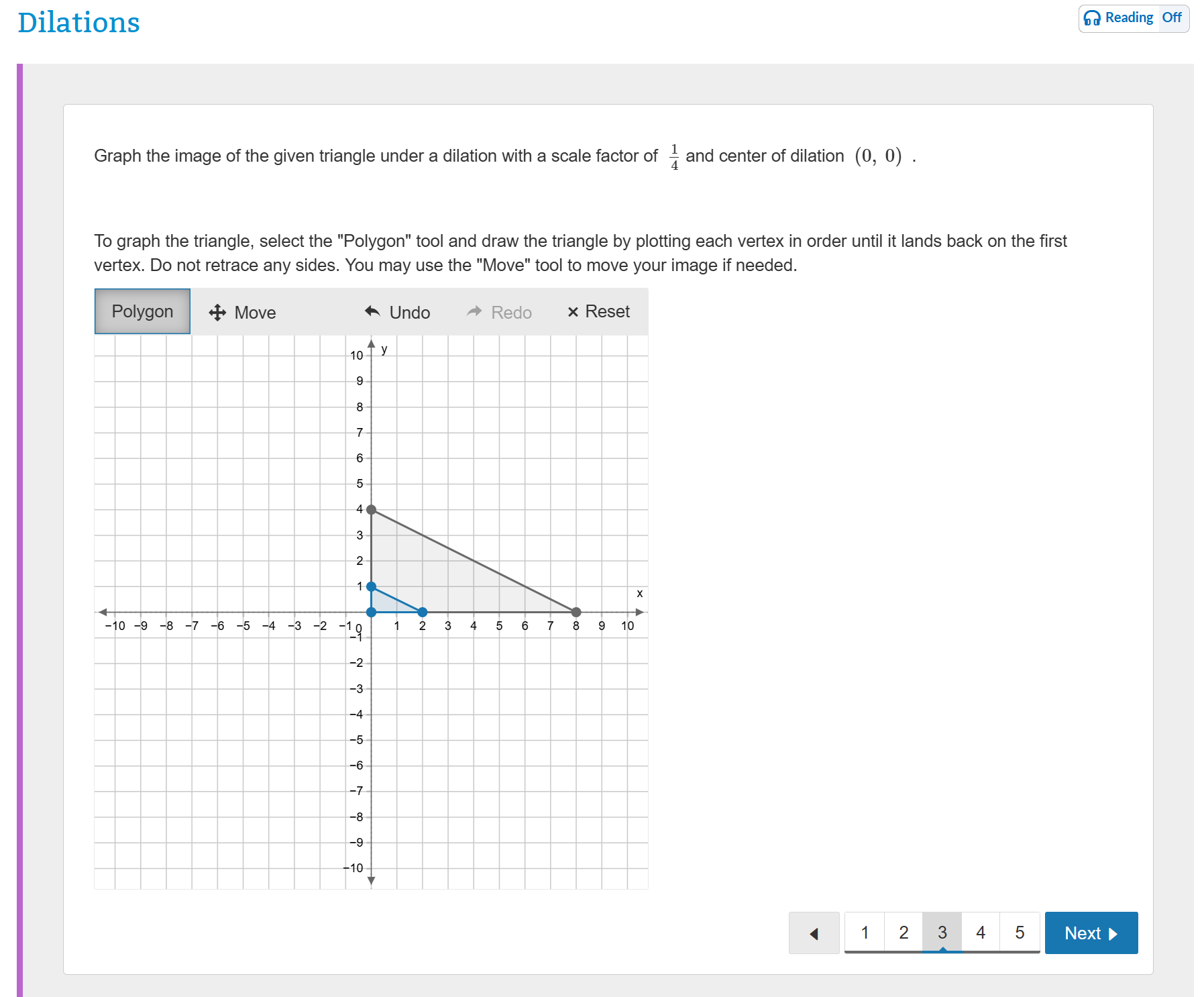Click the Reset x icon

click(x=573, y=311)
